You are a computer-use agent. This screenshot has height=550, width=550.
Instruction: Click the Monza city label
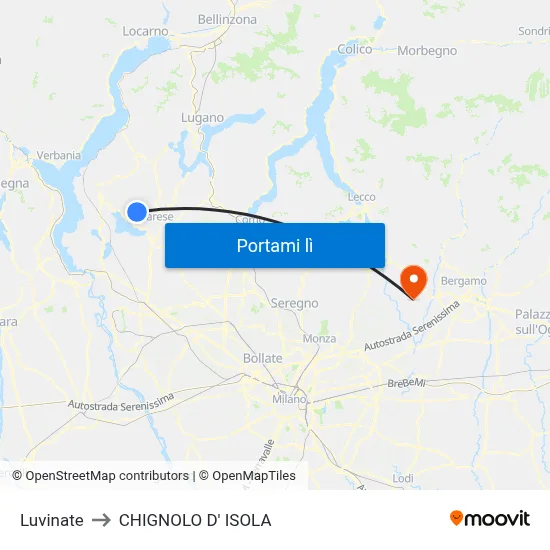[319, 338]
